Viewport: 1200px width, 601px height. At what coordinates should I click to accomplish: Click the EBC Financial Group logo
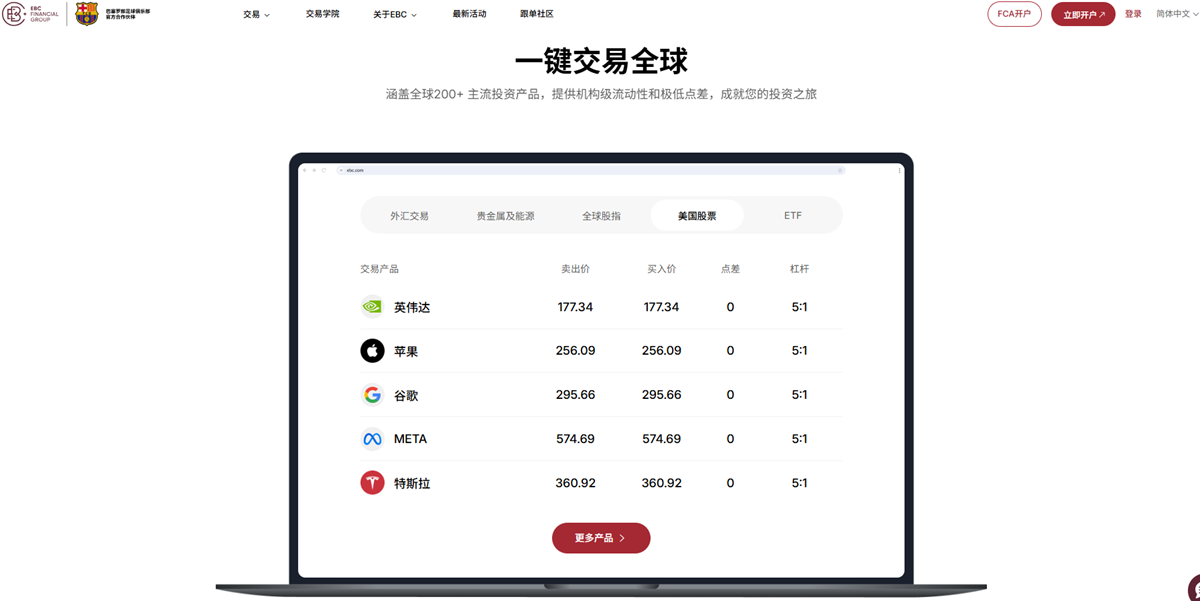click(x=31, y=15)
